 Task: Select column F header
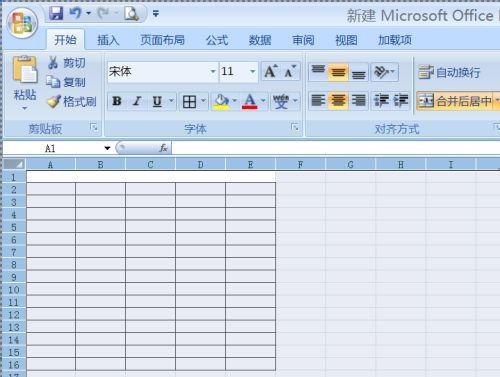coord(300,165)
